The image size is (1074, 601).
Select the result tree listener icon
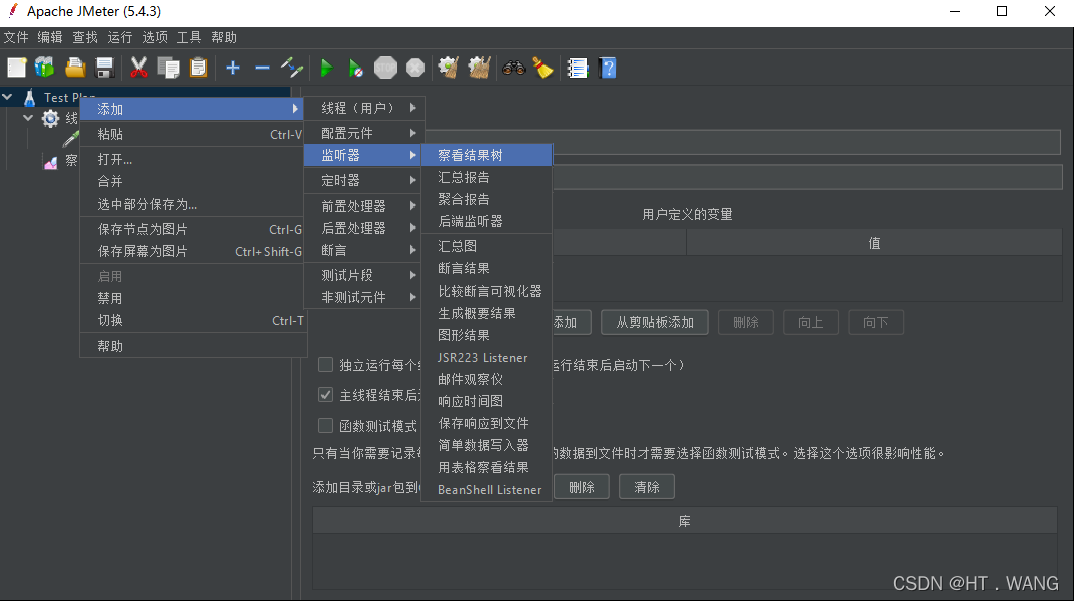51,162
